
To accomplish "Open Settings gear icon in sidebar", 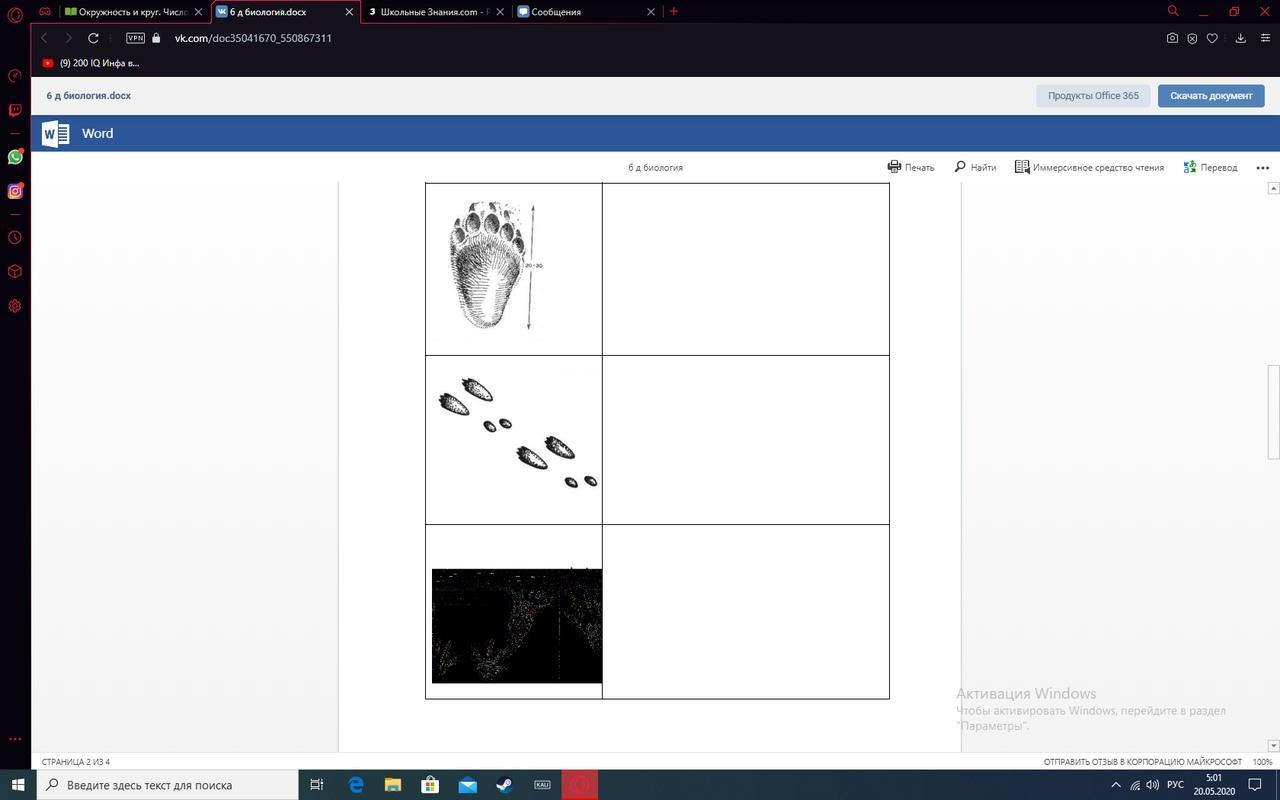I will (x=15, y=306).
